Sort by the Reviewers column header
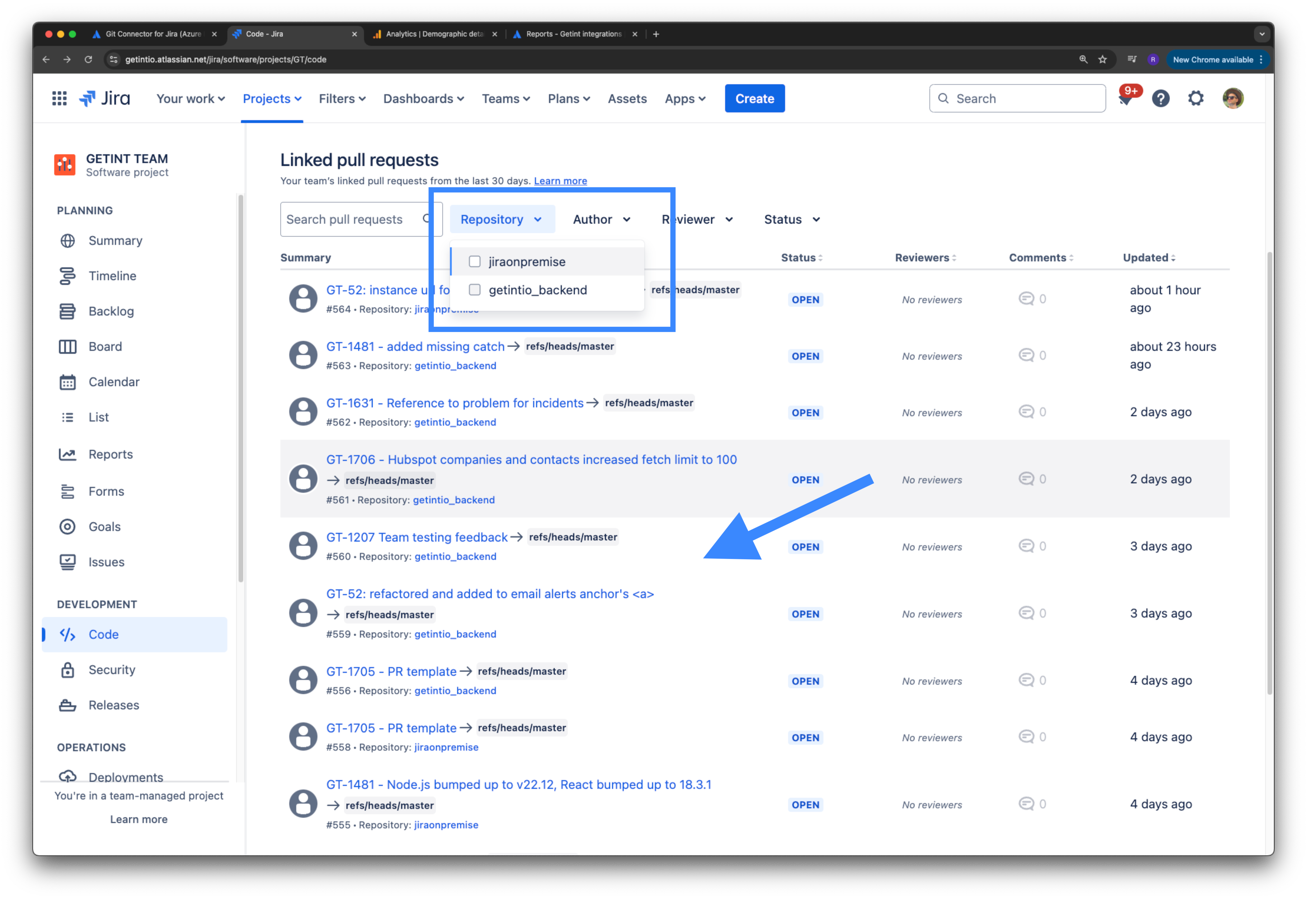The height and width of the screenshot is (899, 1307). (925, 258)
